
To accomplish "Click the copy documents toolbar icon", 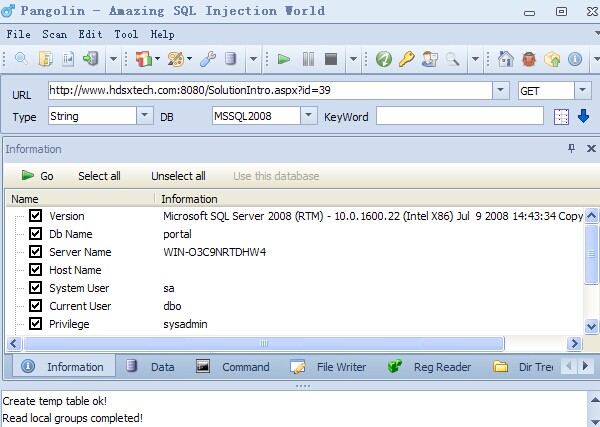I will pos(46,59).
